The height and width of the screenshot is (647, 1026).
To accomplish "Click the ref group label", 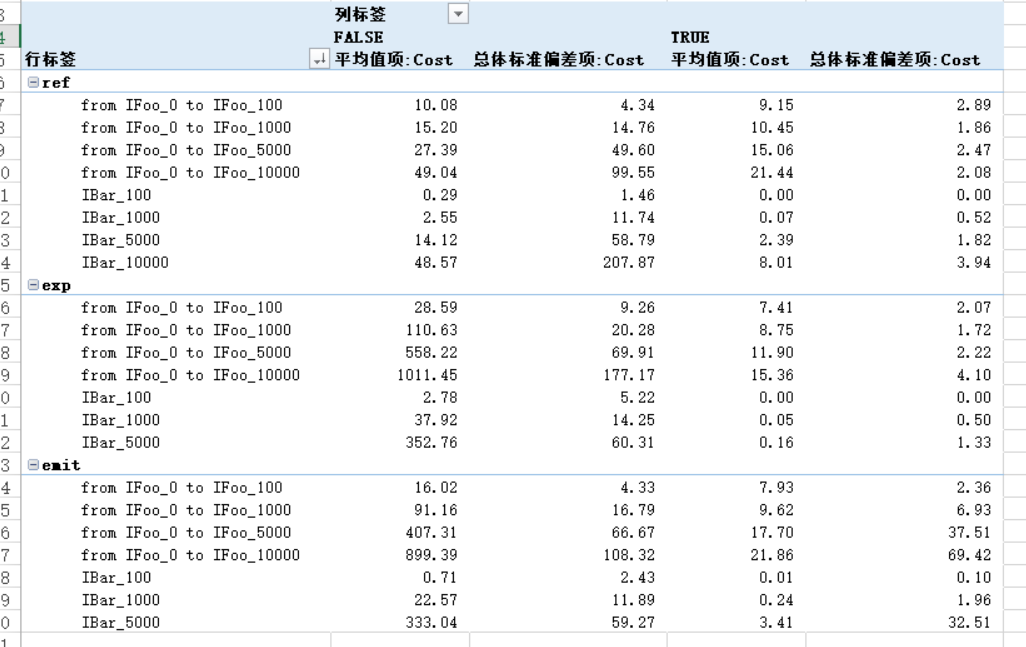I will (56, 83).
